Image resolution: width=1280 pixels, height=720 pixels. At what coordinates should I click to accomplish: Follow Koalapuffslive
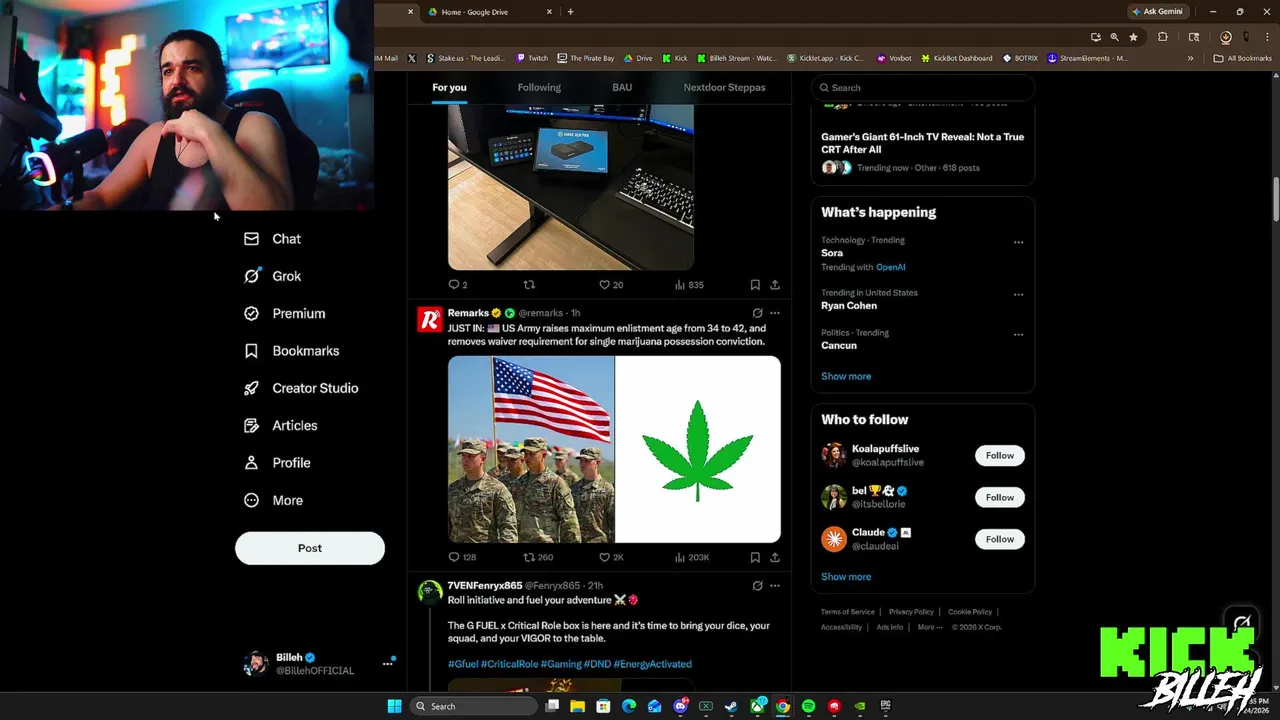(x=1000, y=455)
